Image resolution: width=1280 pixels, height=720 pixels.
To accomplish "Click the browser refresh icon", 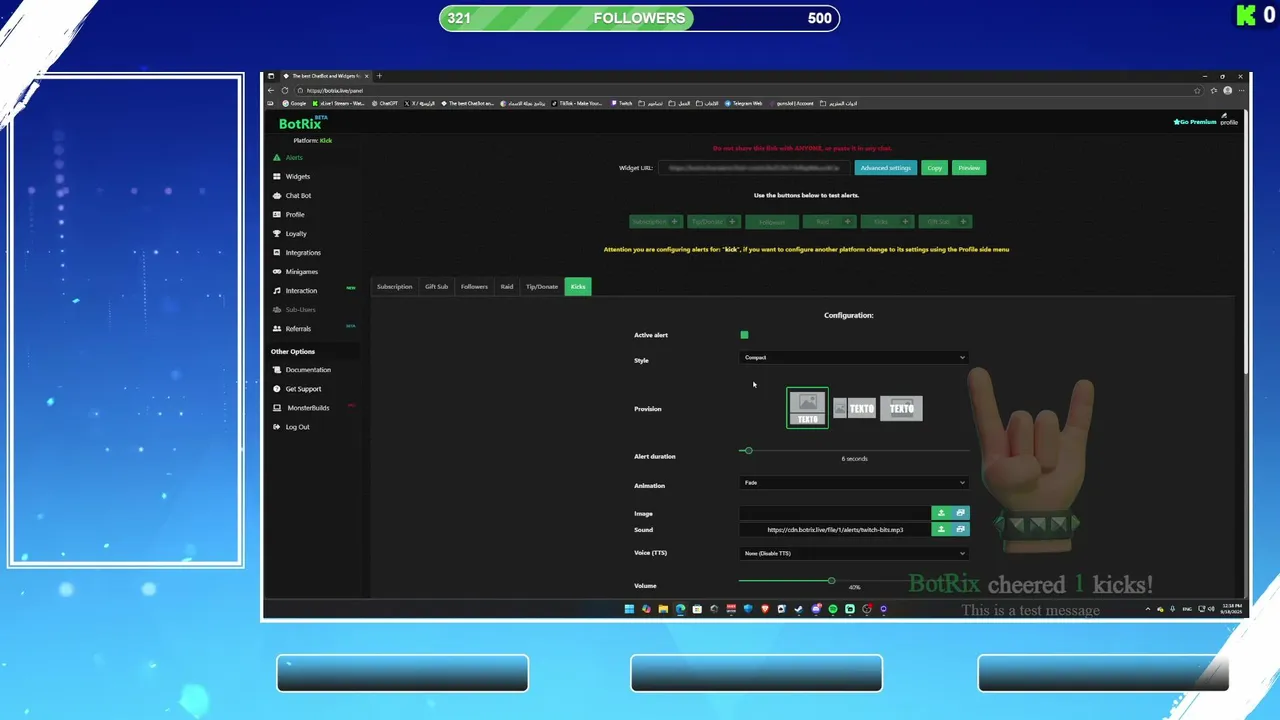I will coord(285,90).
